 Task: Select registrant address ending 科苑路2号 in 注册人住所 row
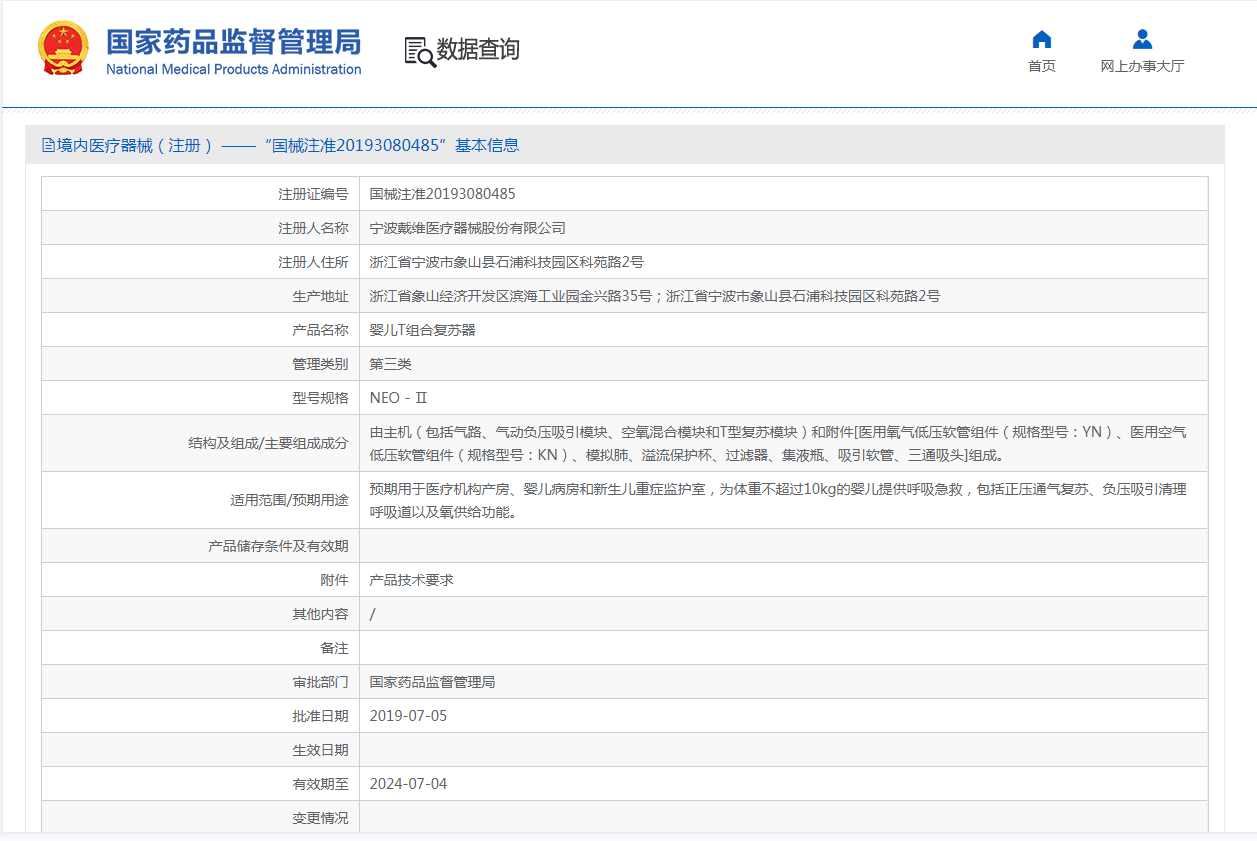[x=507, y=262]
